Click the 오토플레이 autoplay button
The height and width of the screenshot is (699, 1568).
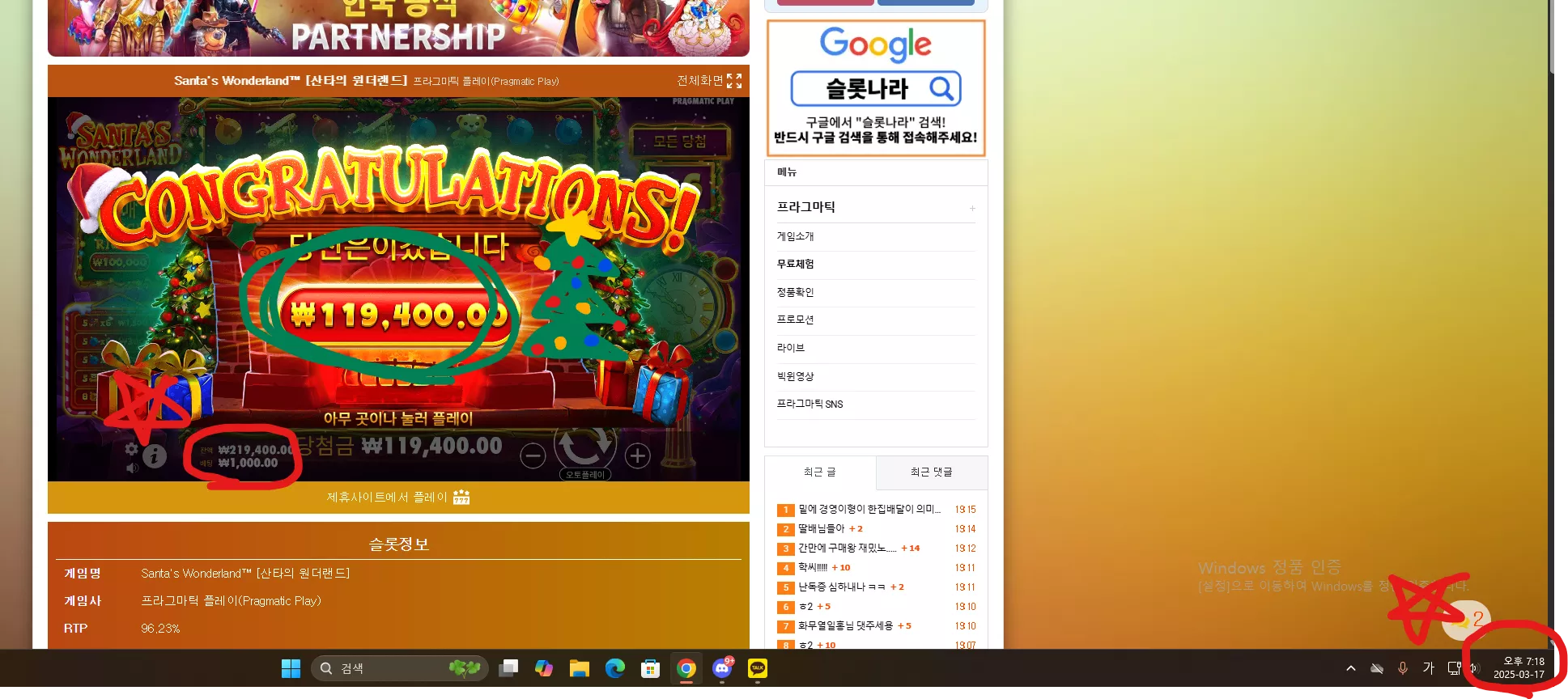point(585,475)
